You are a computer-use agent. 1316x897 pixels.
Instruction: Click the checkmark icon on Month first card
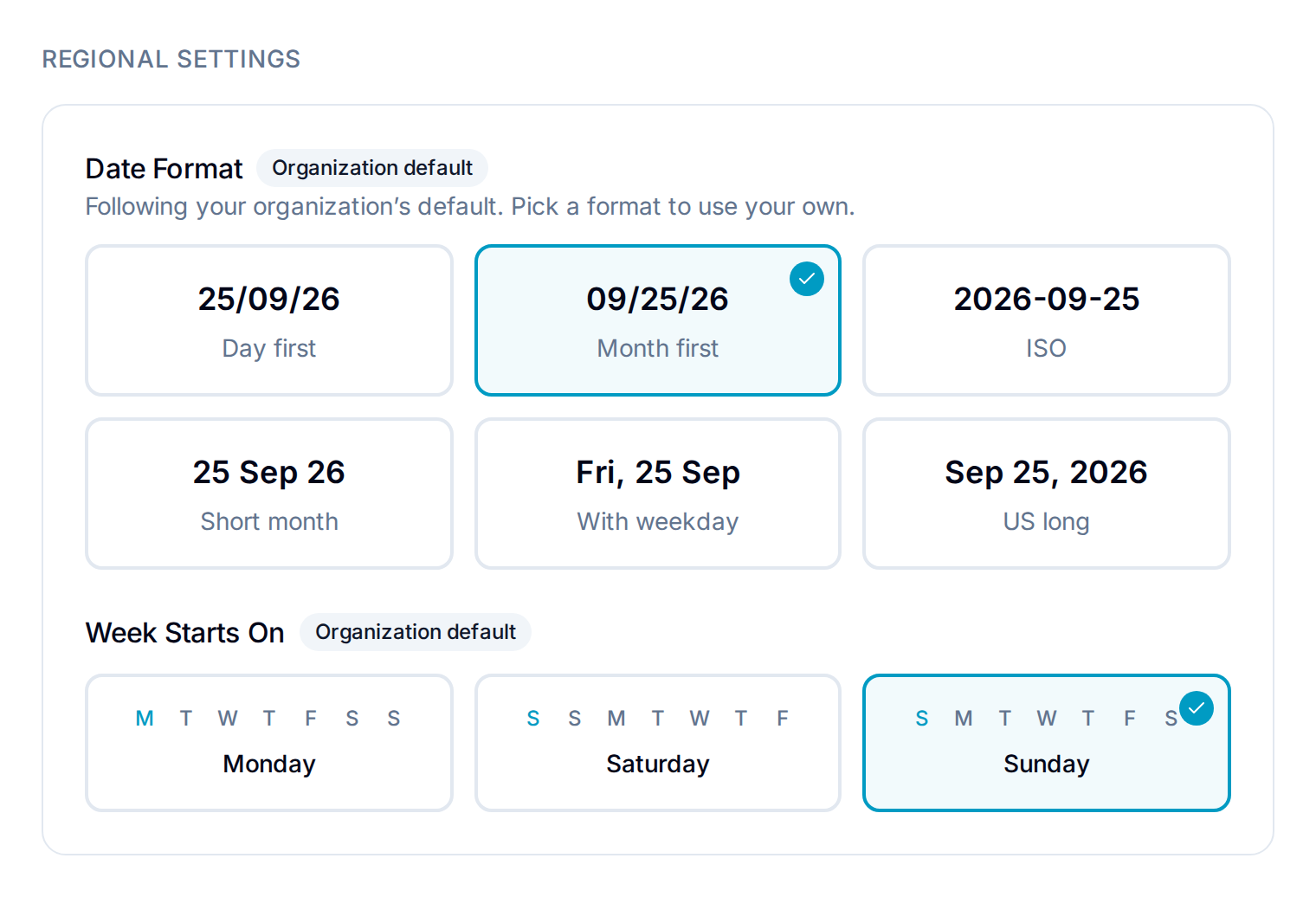[807, 279]
